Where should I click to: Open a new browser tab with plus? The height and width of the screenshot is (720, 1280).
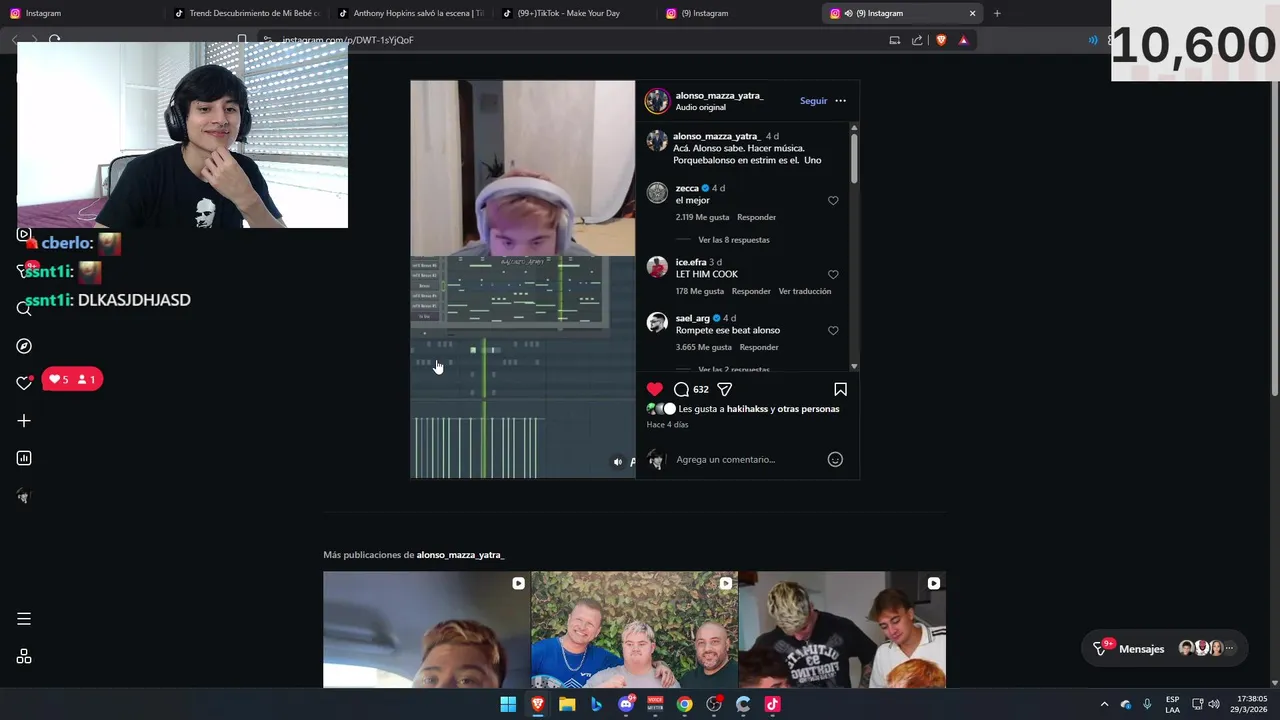(997, 13)
